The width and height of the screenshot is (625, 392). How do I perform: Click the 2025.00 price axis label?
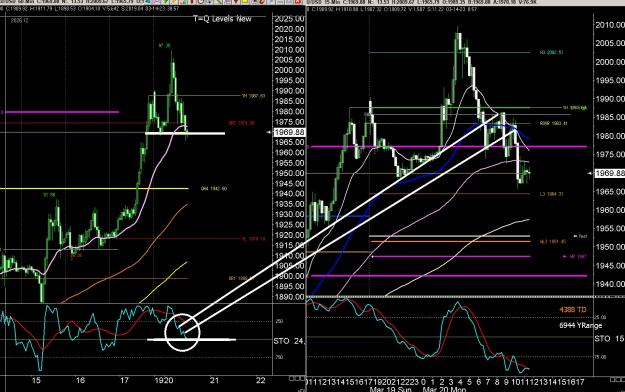pyautogui.click(x=289, y=19)
